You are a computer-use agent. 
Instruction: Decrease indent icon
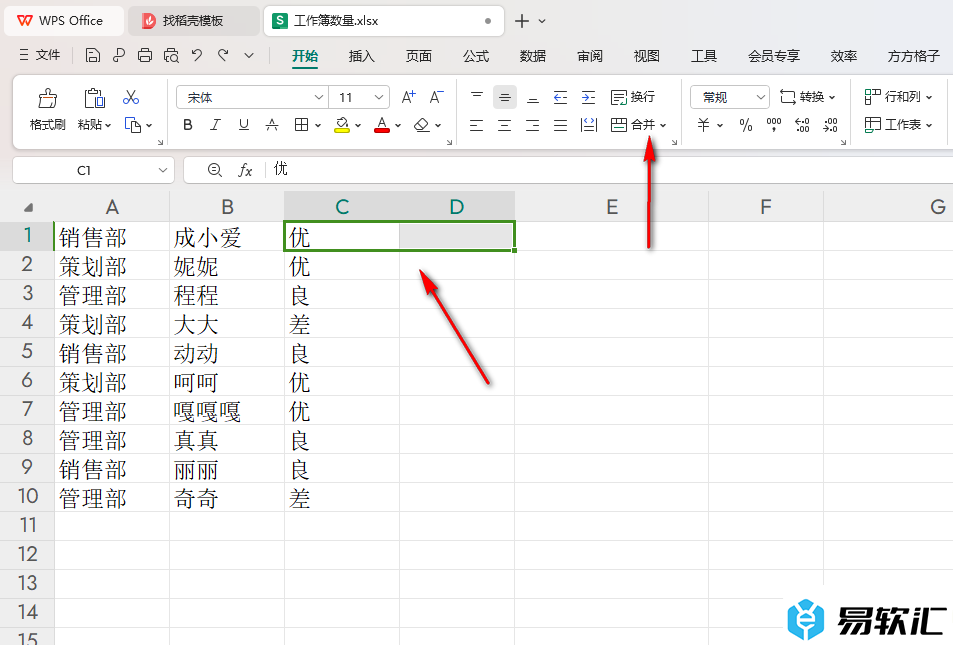pyautogui.click(x=560, y=97)
